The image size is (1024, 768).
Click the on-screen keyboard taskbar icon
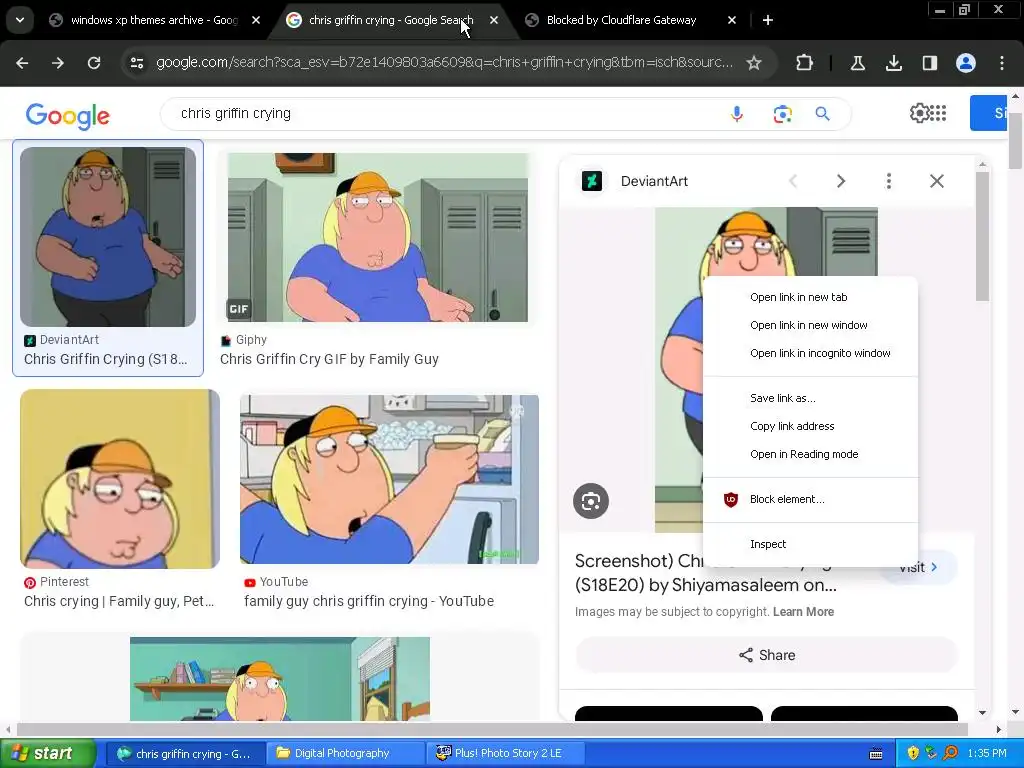coord(876,754)
